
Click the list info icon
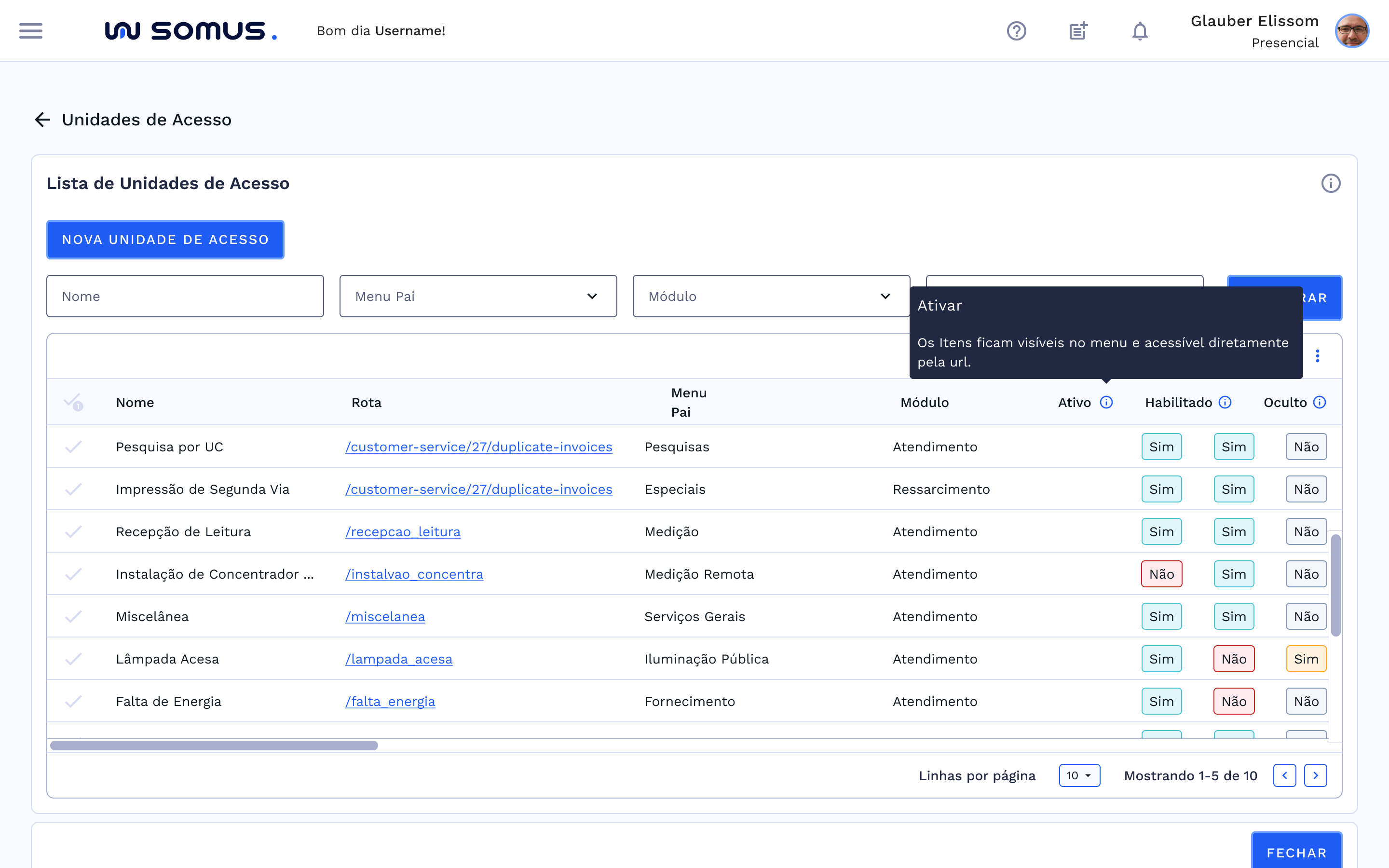[x=1331, y=183]
